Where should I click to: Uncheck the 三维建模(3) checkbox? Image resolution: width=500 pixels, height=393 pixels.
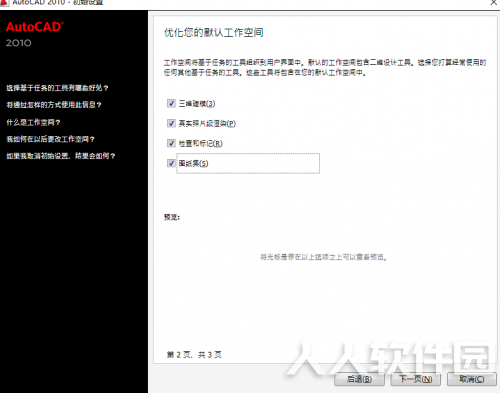[171, 103]
